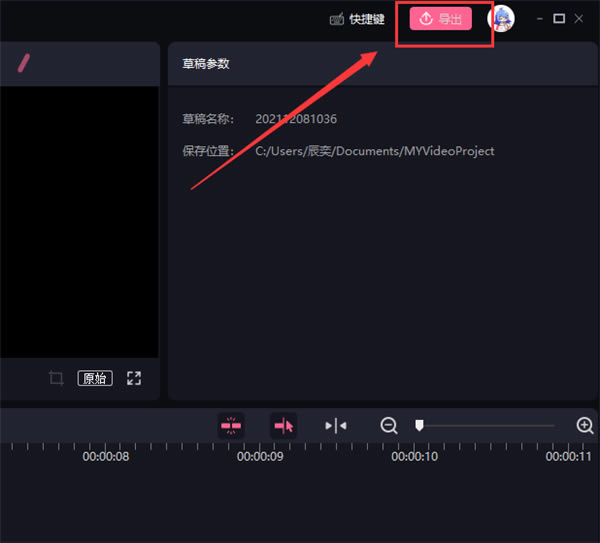The width and height of the screenshot is (600, 543).
Task: Close the application window
Action: pos(579,18)
